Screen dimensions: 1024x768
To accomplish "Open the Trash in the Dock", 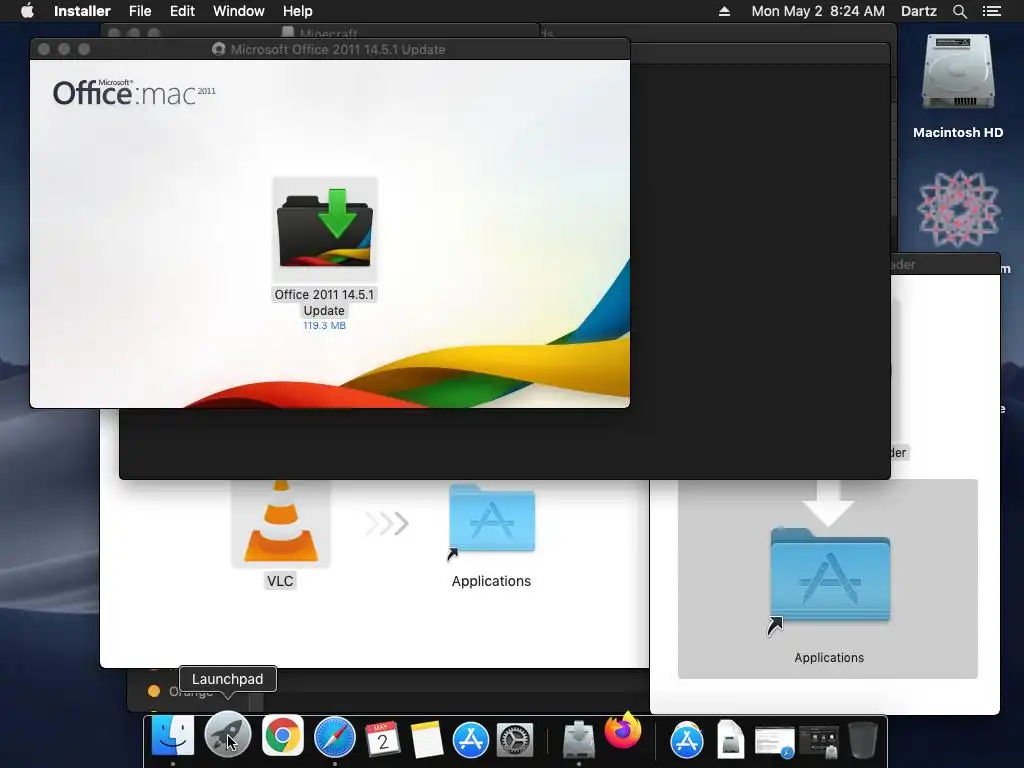I will 863,740.
